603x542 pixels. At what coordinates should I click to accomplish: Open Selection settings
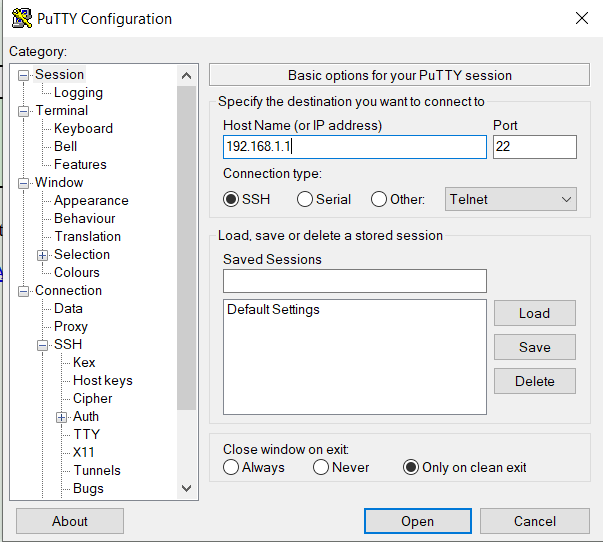point(82,255)
